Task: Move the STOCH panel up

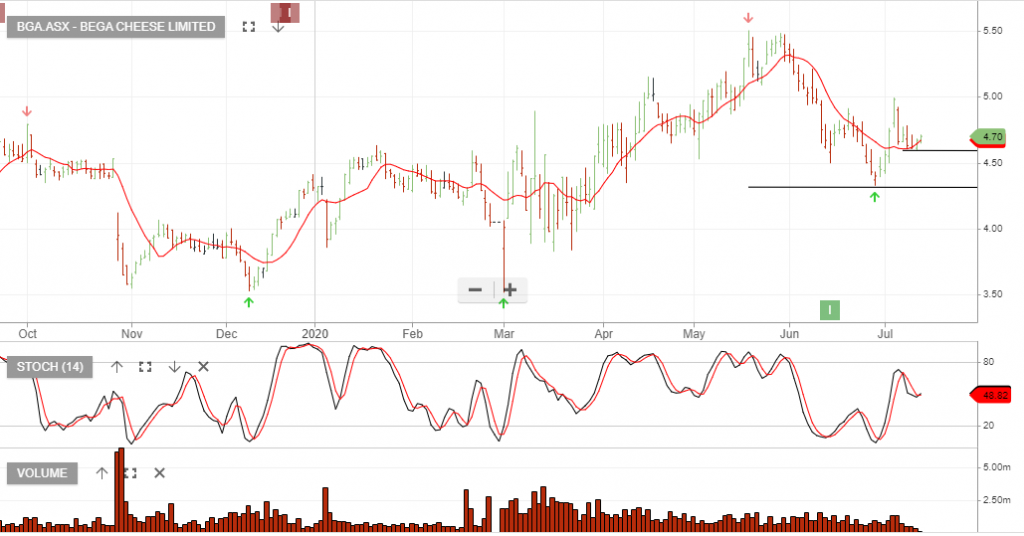Action: click(116, 367)
